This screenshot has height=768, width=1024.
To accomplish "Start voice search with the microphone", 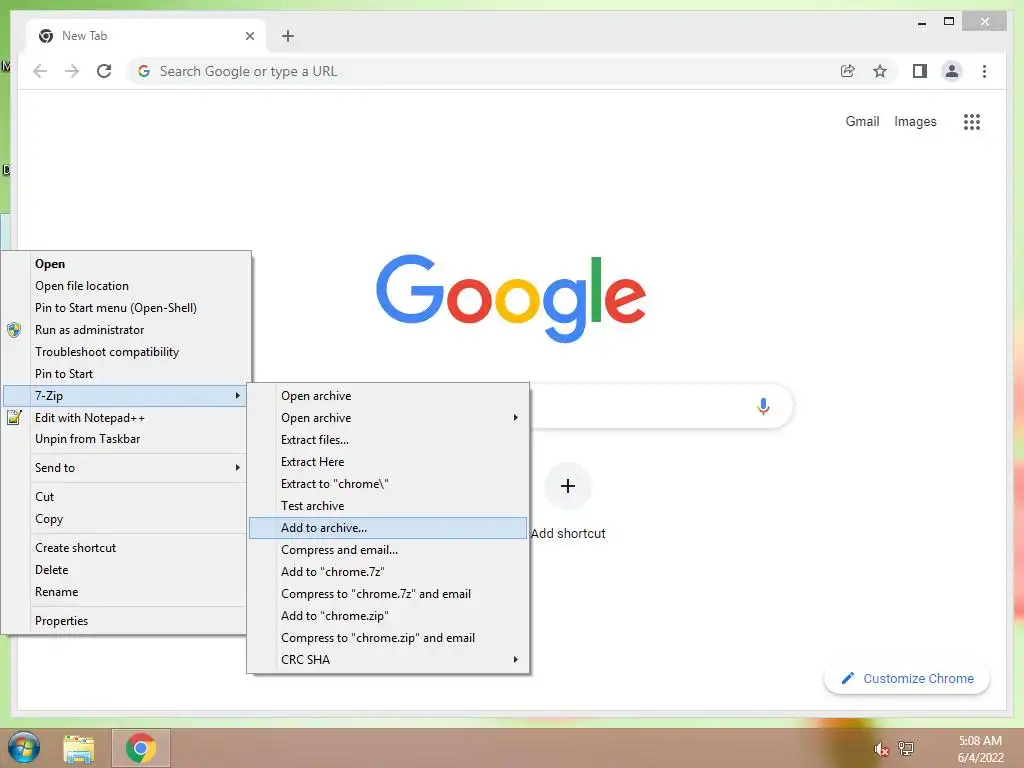I will point(763,406).
